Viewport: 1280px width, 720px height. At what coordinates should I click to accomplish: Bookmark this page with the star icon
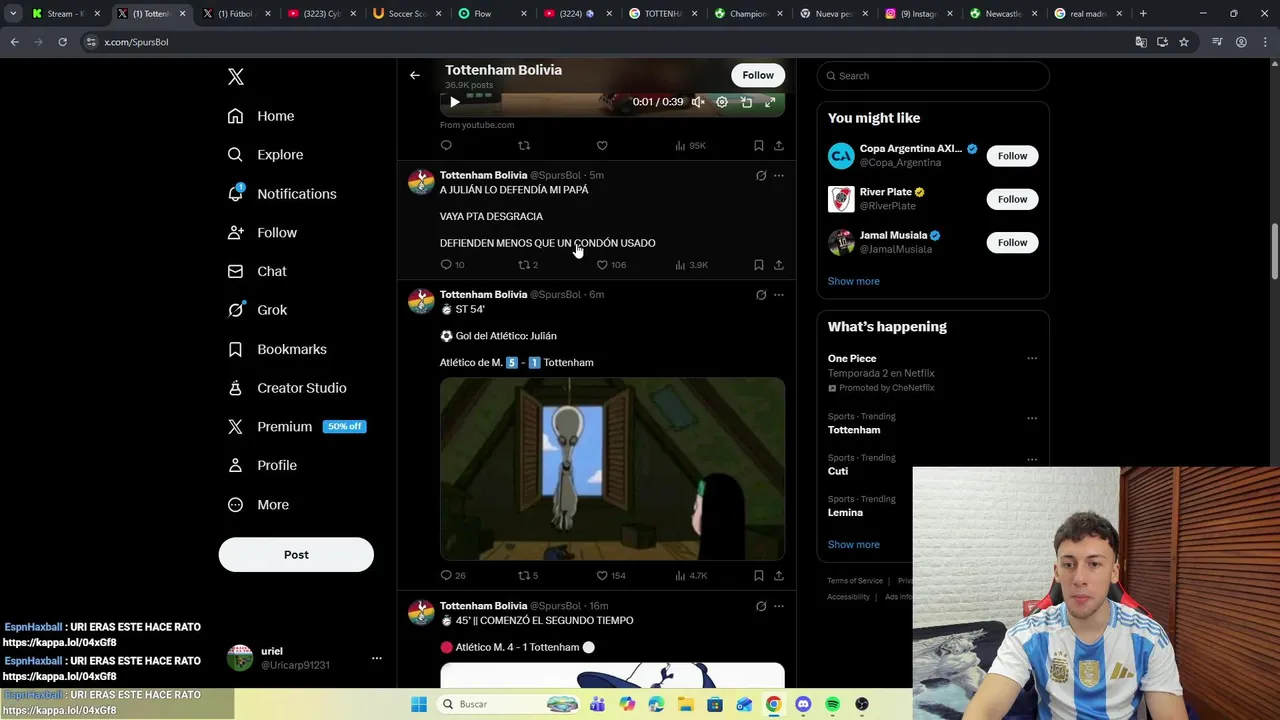pyautogui.click(x=1184, y=42)
